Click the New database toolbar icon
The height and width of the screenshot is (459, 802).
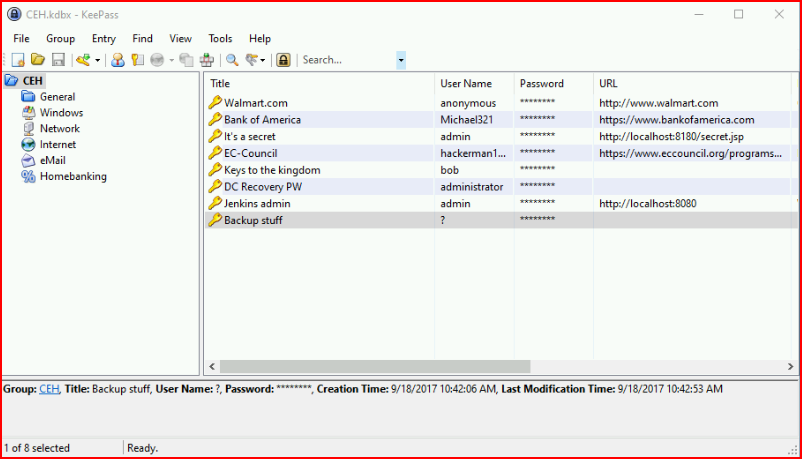coord(18,60)
